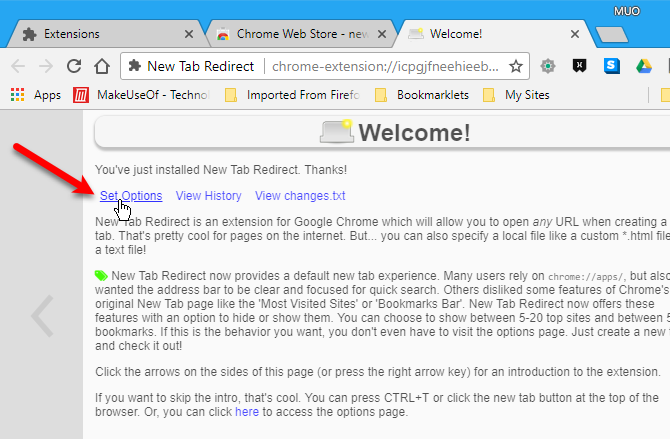Screen dimensions: 670x439
Task: Go to the browser home page
Action: [101, 67]
